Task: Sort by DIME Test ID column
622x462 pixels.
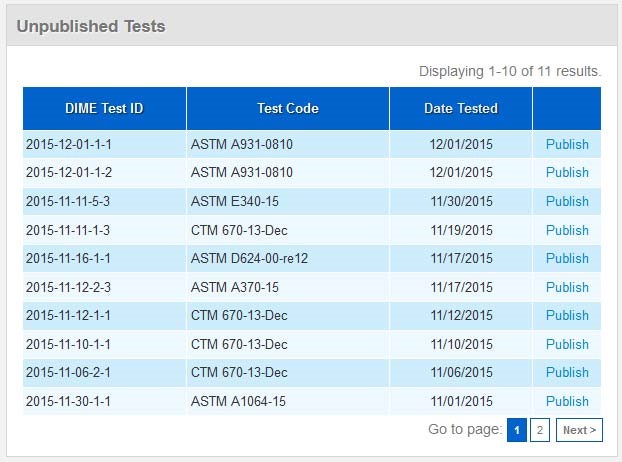Action: [x=104, y=108]
